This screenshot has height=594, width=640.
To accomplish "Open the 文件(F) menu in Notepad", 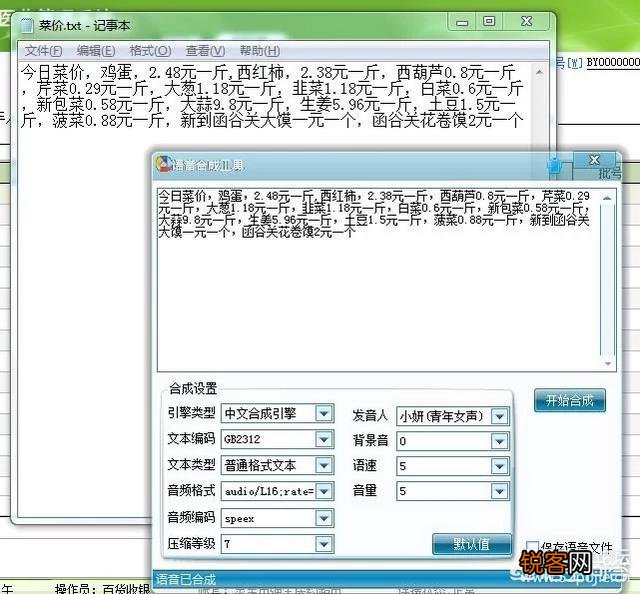I will click(x=44, y=51).
